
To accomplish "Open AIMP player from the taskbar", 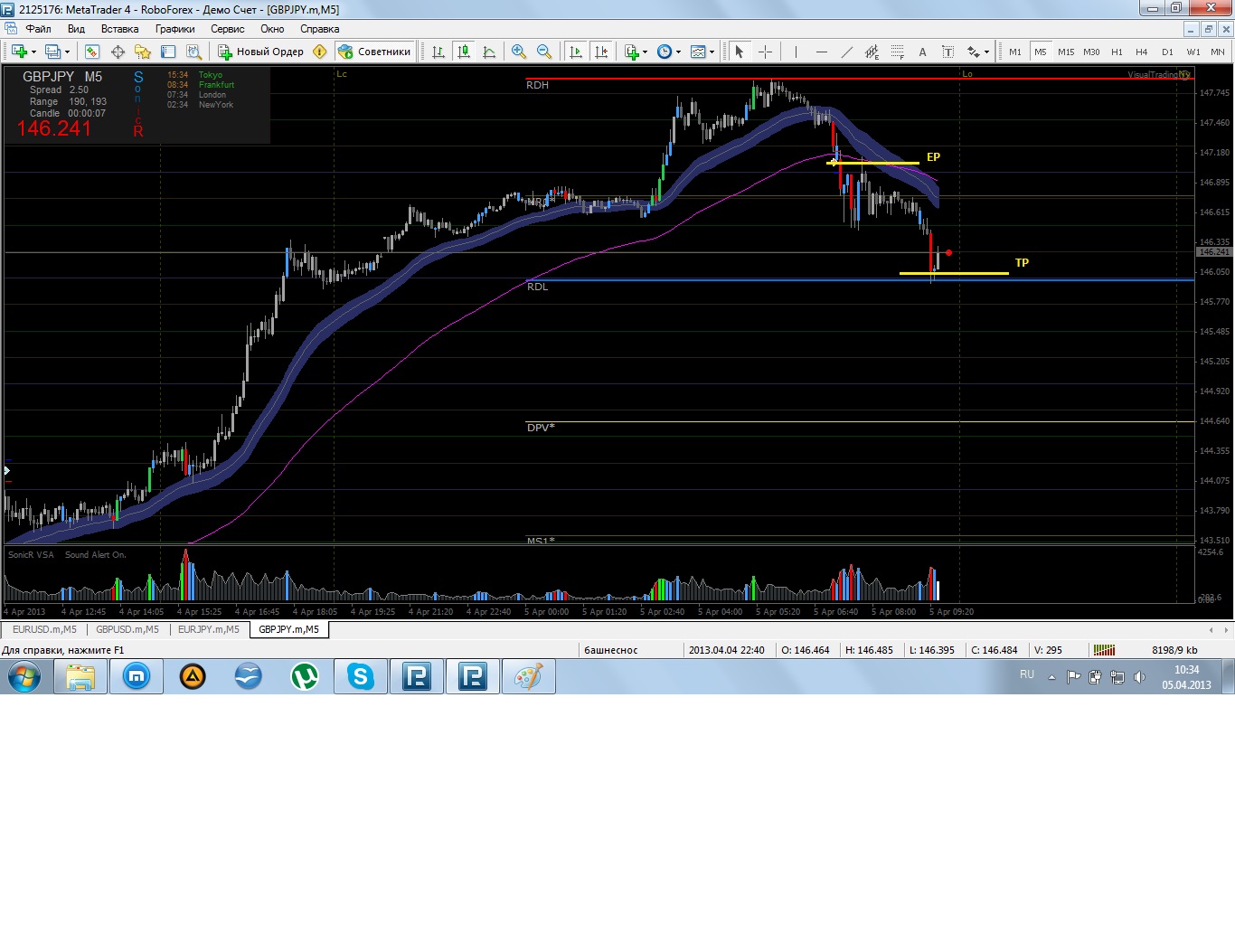I will coord(193,676).
